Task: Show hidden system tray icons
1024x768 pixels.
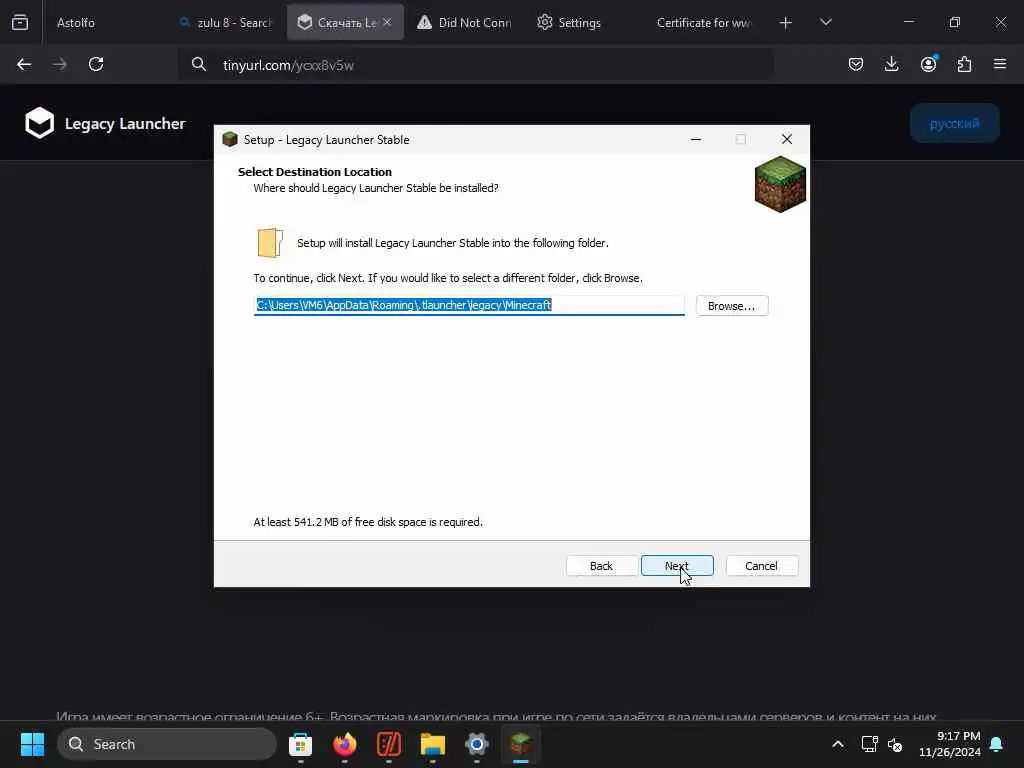Action: click(x=838, y=744)
